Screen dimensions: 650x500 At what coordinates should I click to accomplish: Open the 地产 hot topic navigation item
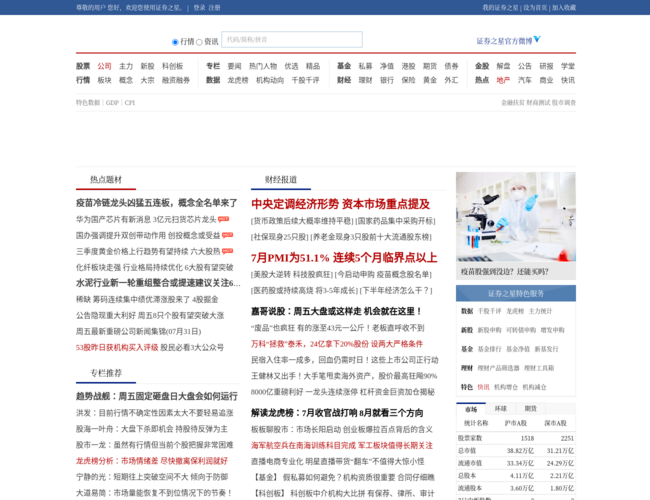pyautogui.click(x=503, y=80)
